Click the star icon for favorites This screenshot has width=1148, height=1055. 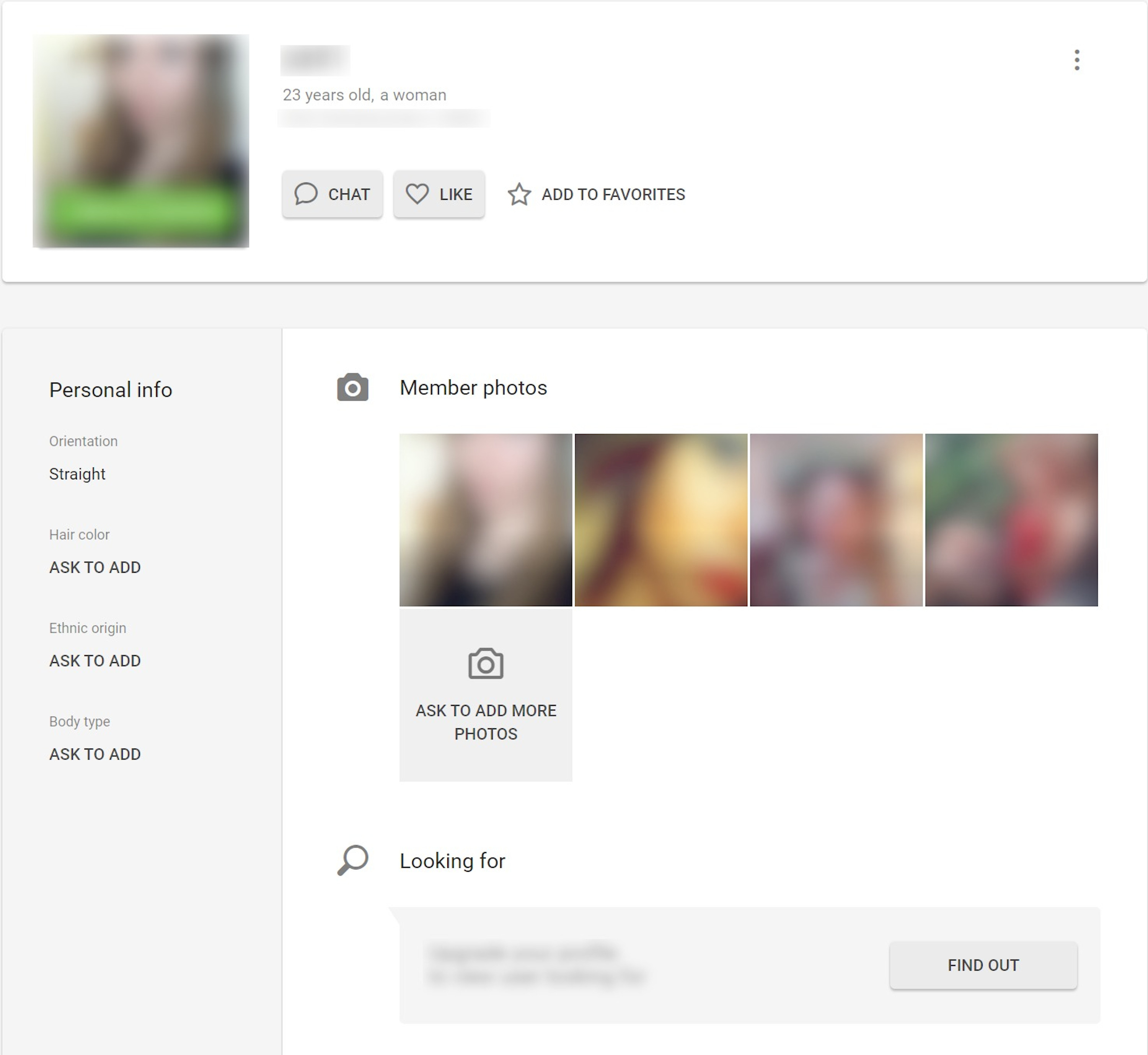(519, 195)
